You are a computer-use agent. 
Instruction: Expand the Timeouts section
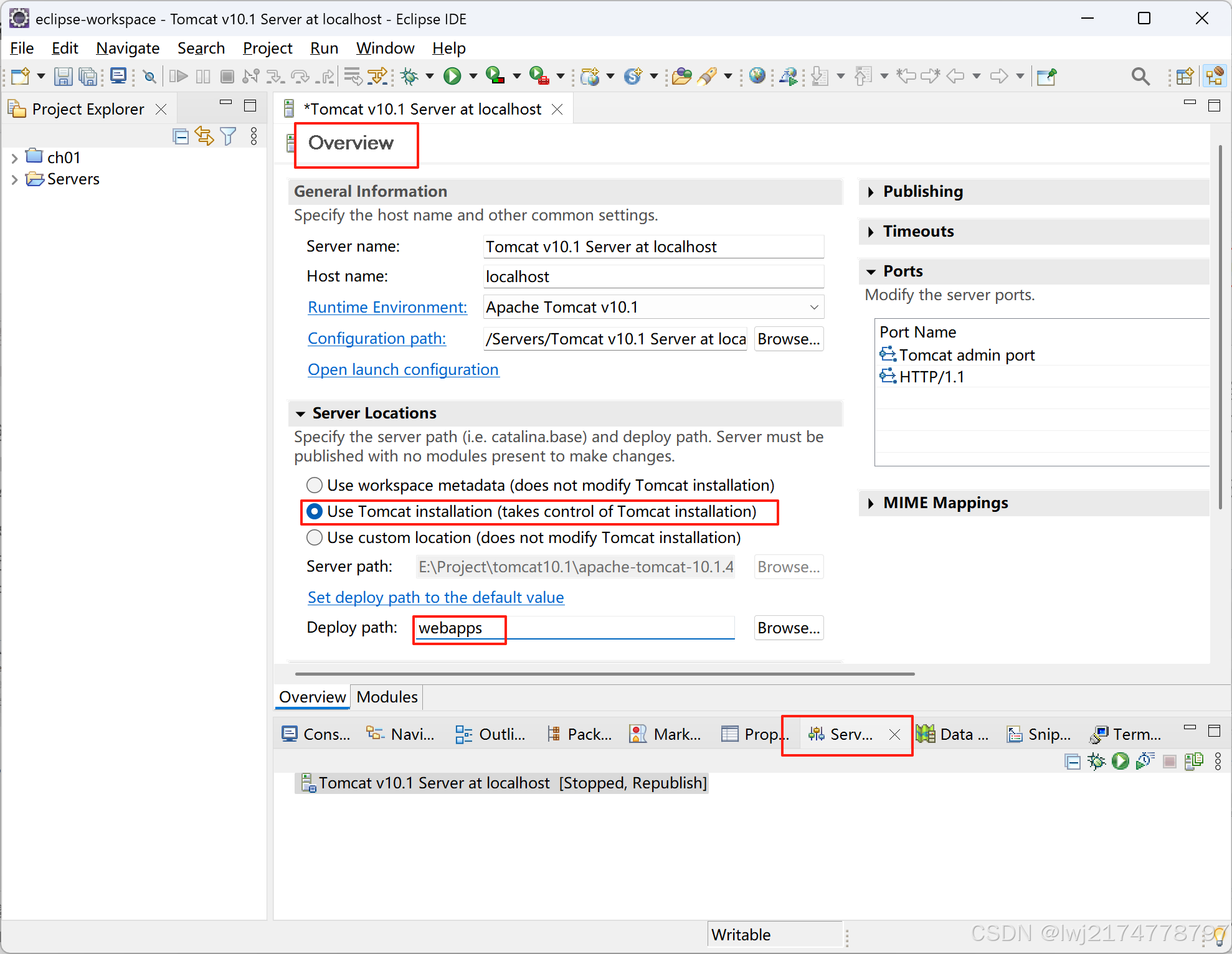[871, 232]
